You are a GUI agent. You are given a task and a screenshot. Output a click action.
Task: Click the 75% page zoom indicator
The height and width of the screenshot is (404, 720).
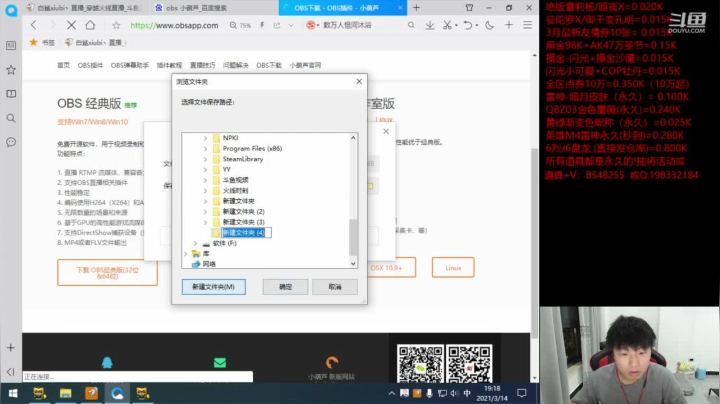coord(241,25)
